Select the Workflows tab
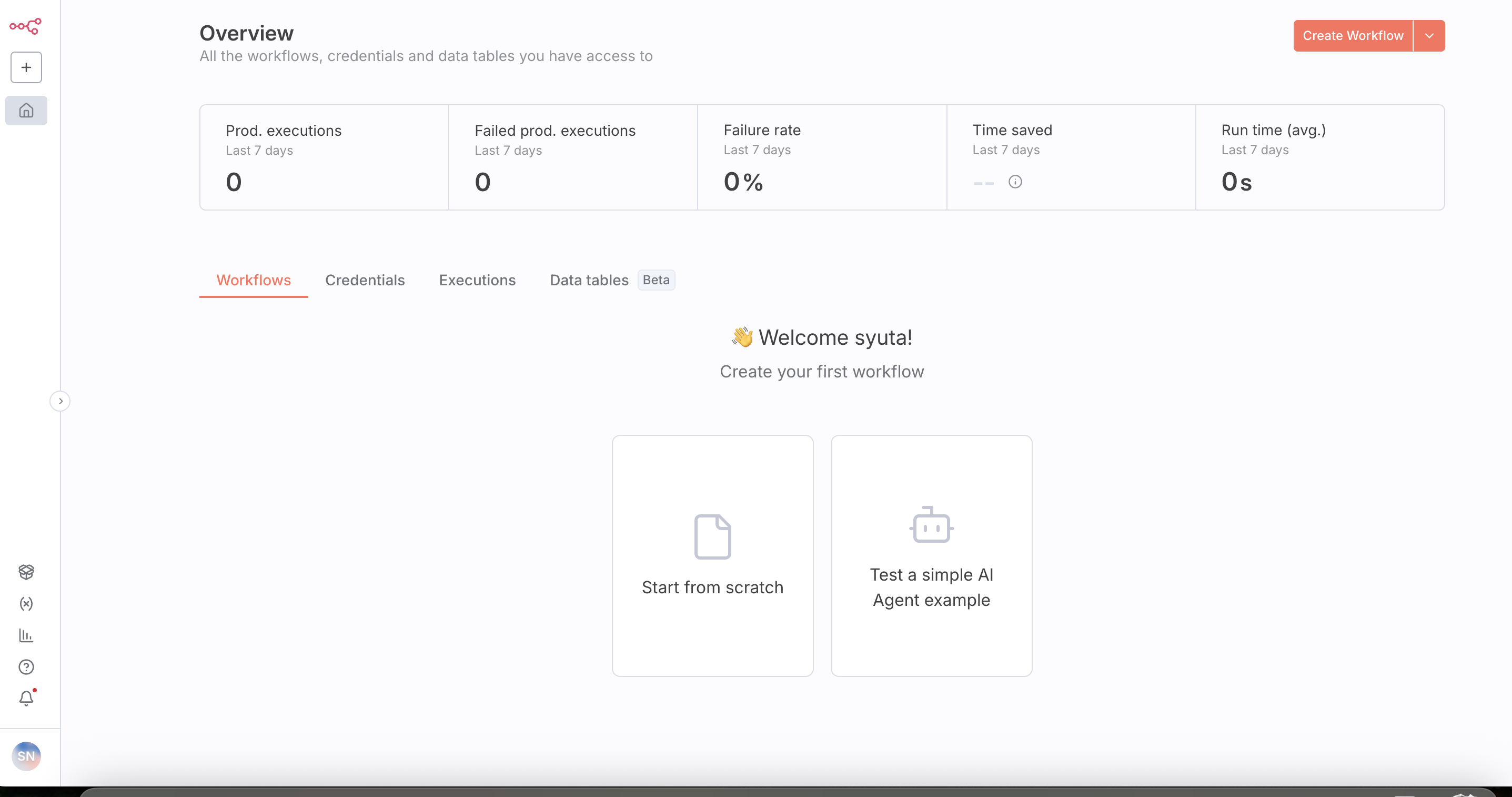Image resolution: width=1512 pixels, height=797 pixels. click(254, 280)
